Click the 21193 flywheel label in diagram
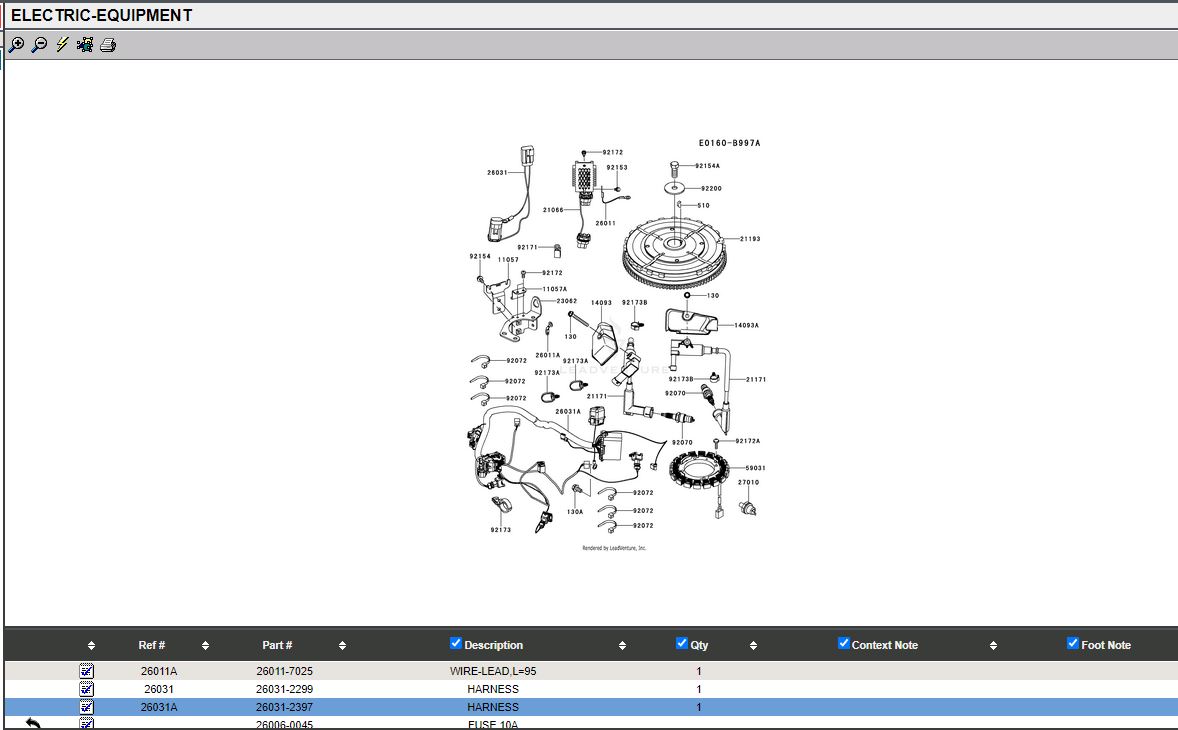The height and width of the screenshot is (730, 1178). [750, 239]
